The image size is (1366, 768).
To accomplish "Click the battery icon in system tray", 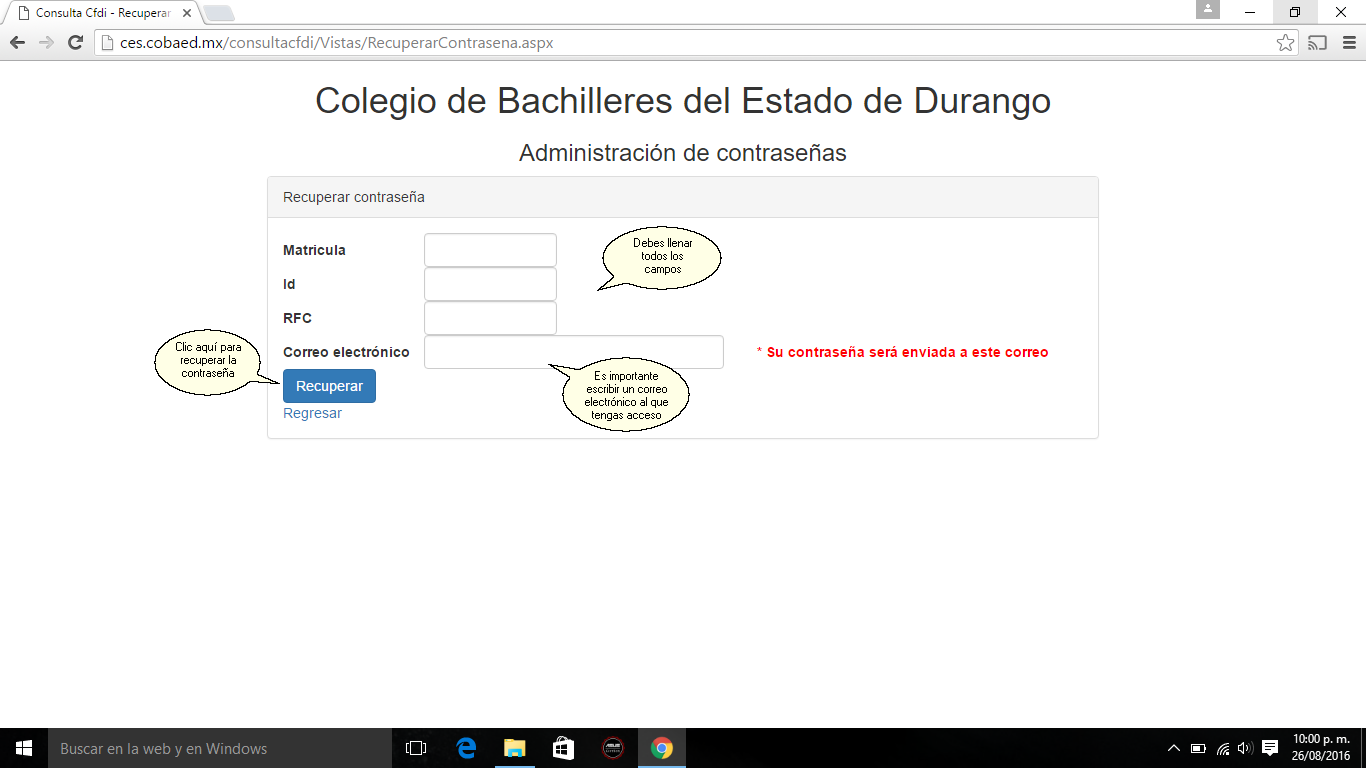I will point(1198,748).
